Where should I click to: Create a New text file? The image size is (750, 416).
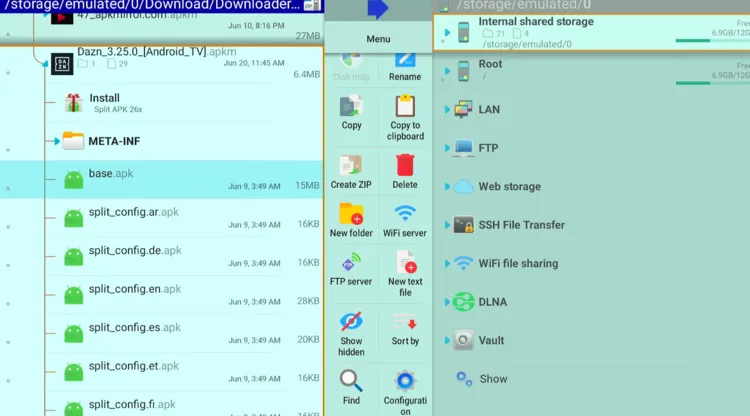[405, 274]
